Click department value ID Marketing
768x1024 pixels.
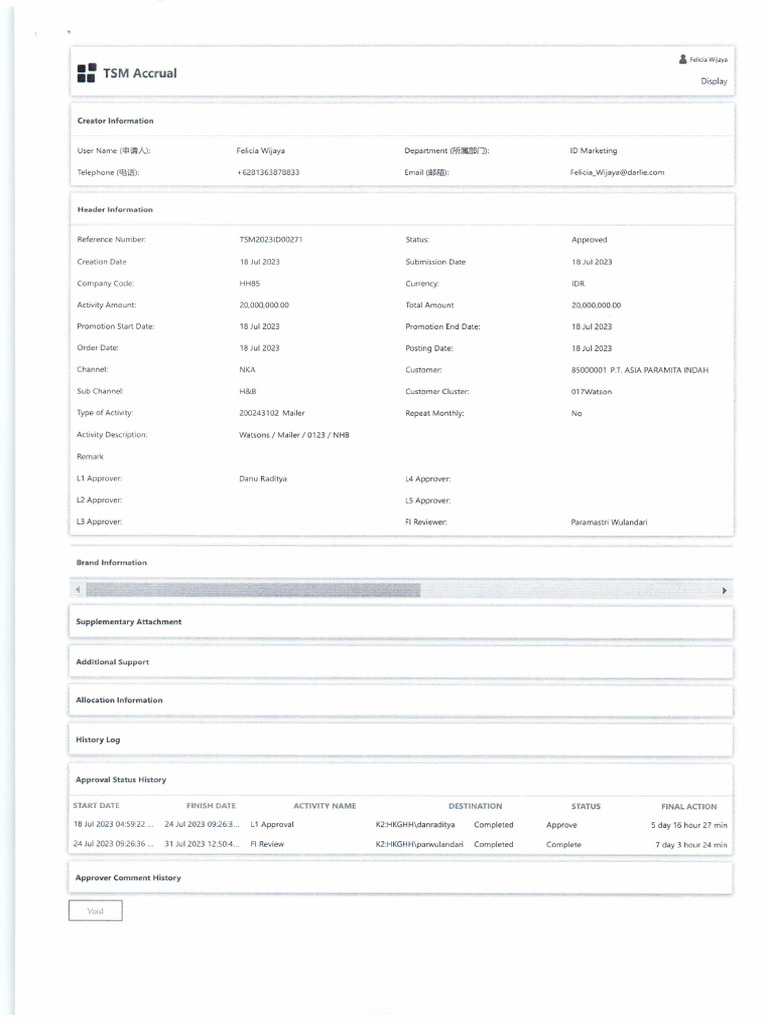tap(593, 150)
